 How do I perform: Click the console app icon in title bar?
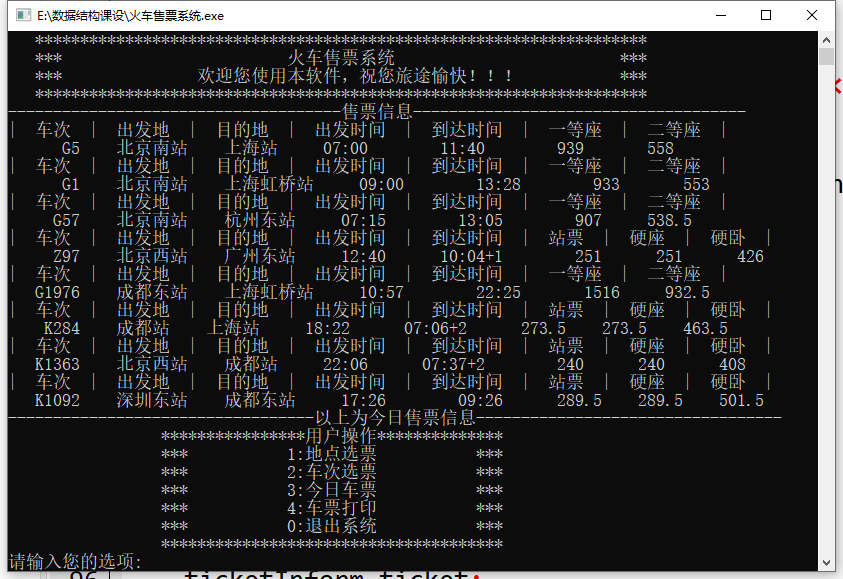pyautogui.click(x=23, y=15)
